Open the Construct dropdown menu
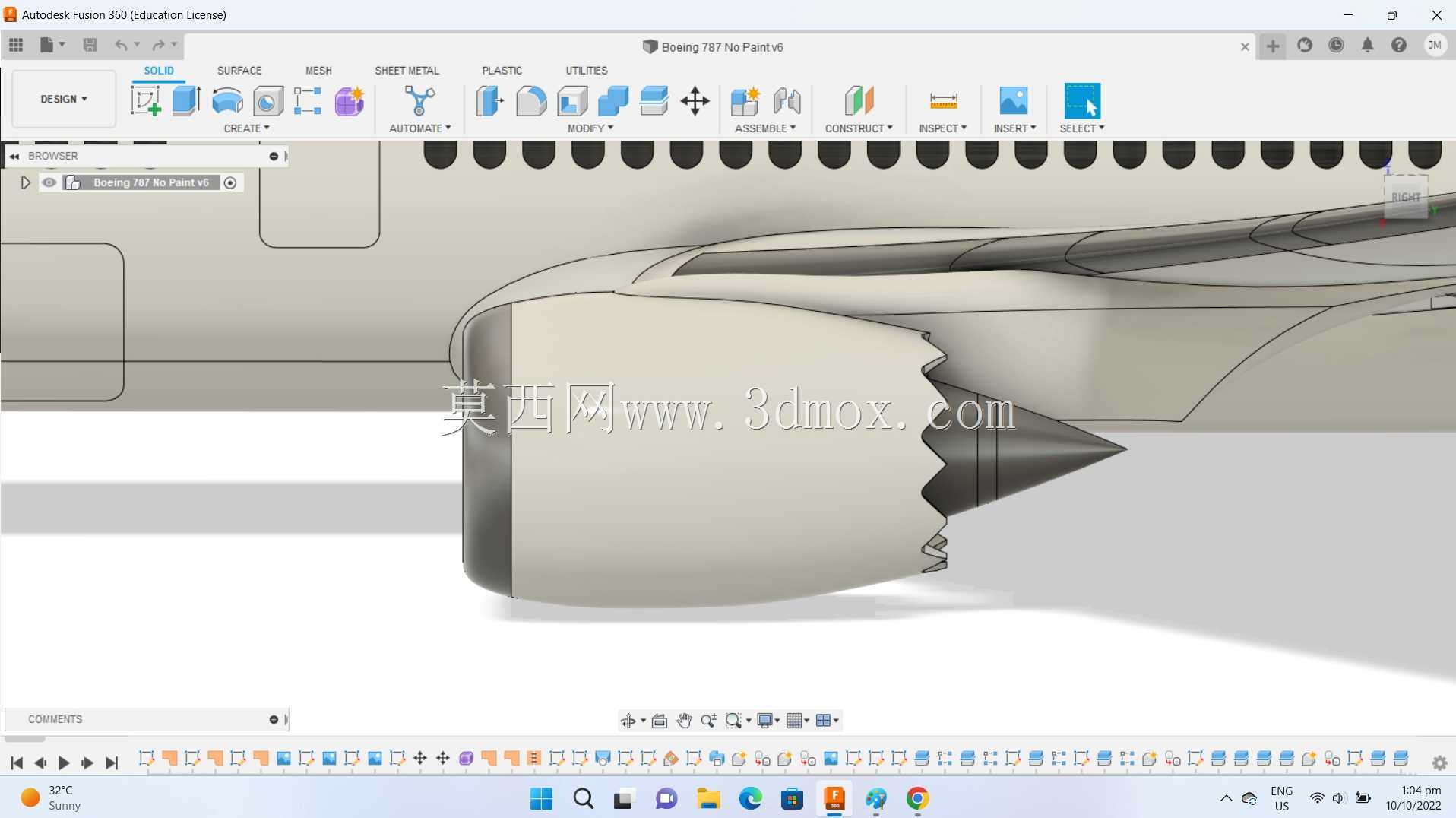1456x818 pixels. click(859, 128)
